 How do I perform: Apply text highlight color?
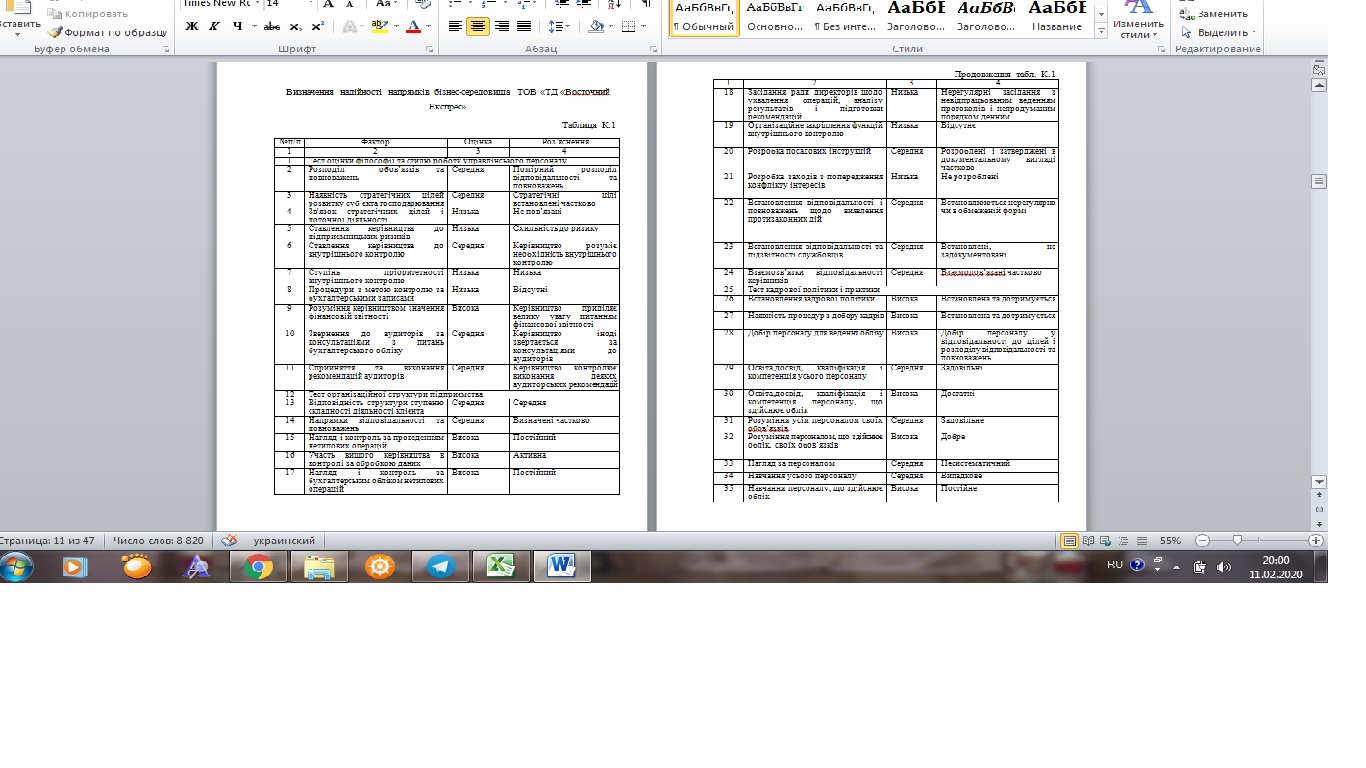(378, 26)
